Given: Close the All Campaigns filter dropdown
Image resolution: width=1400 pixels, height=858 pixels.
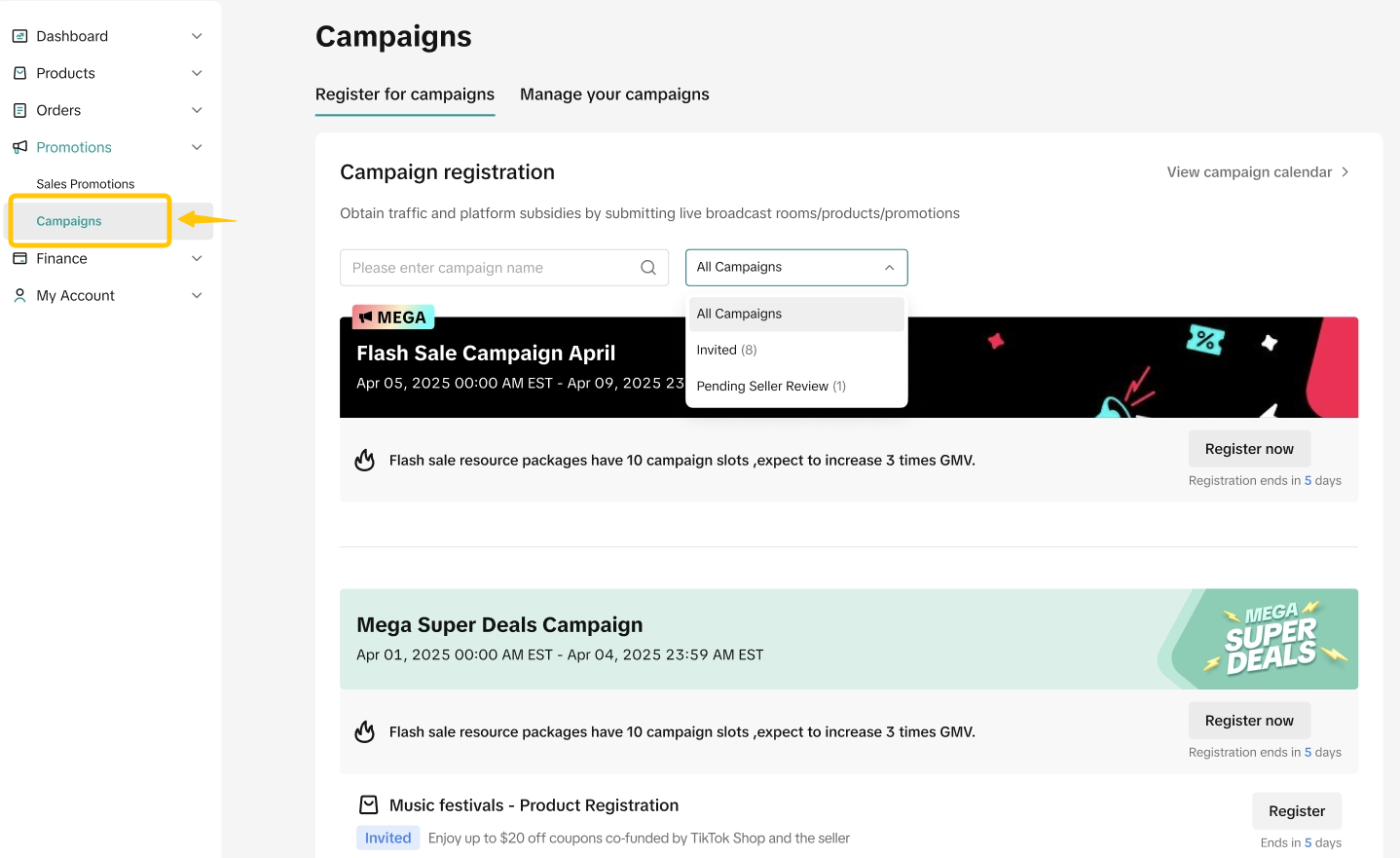Looking at the screenshot, I should pyautogui.click(x=889, y=268).
